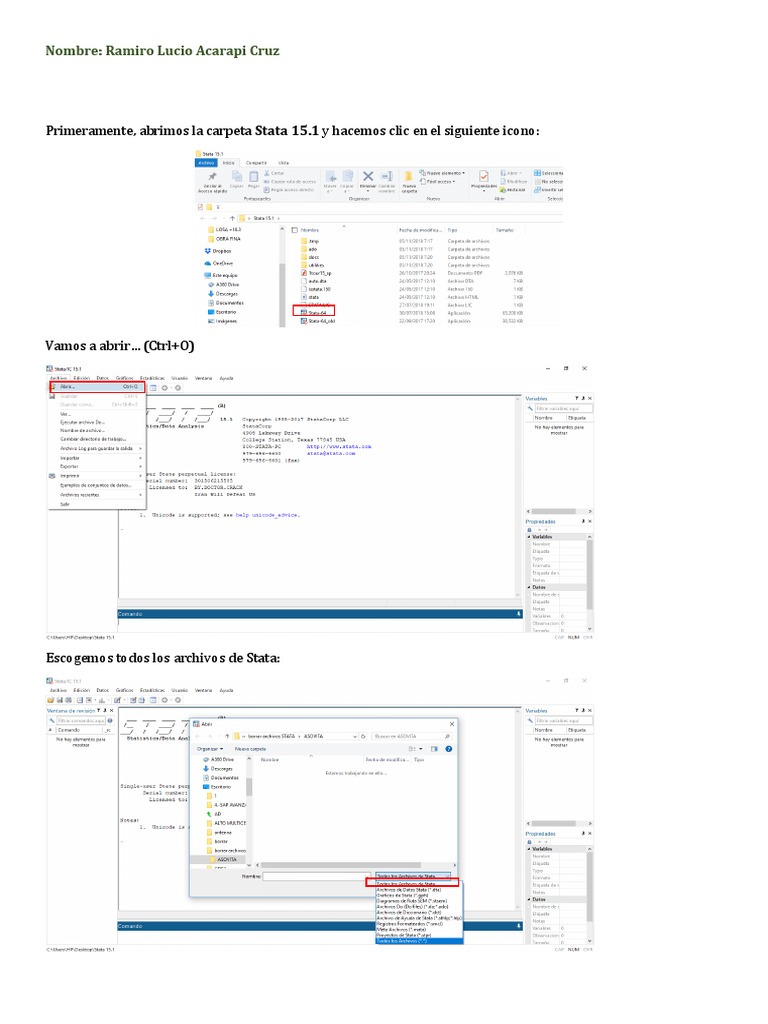The height and width of the screenshot is (1024, 768).
Task: Click the Nombre column header in Explorer
Action: point(310,230)
